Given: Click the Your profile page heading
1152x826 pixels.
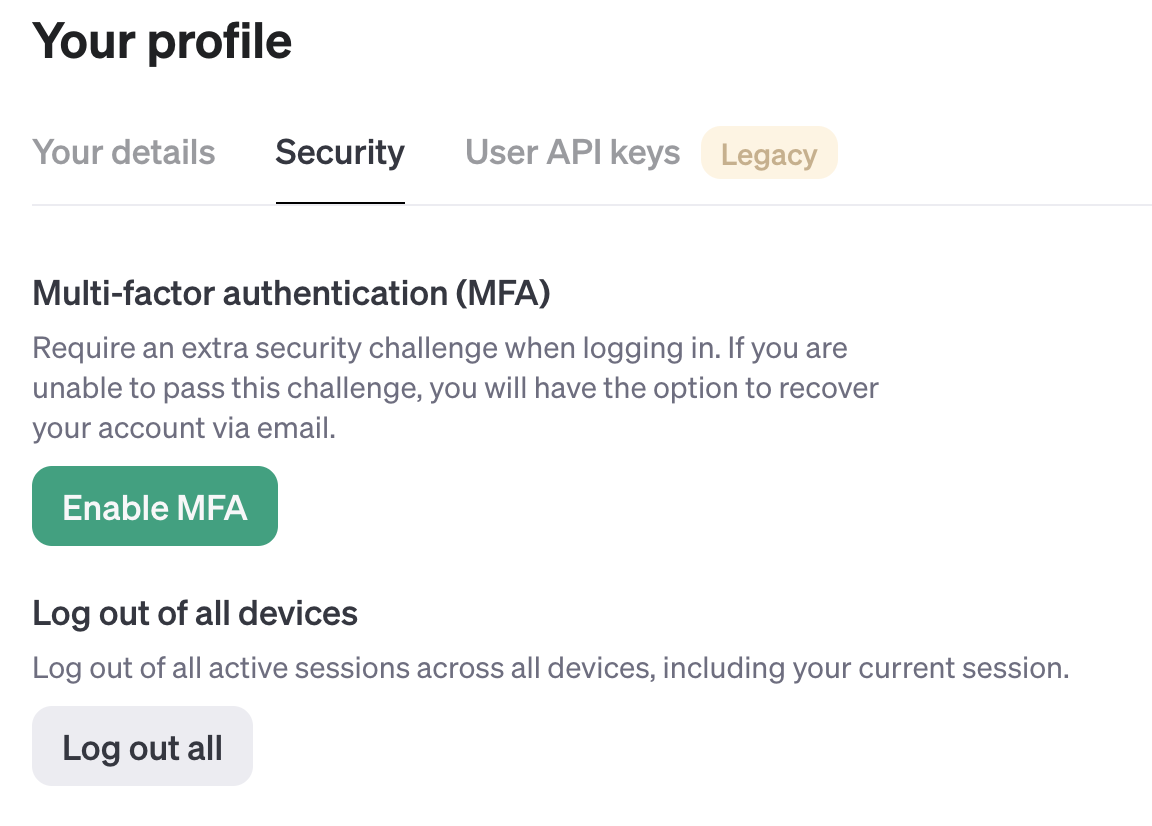Looking at the screenshot, I should 162,41.
